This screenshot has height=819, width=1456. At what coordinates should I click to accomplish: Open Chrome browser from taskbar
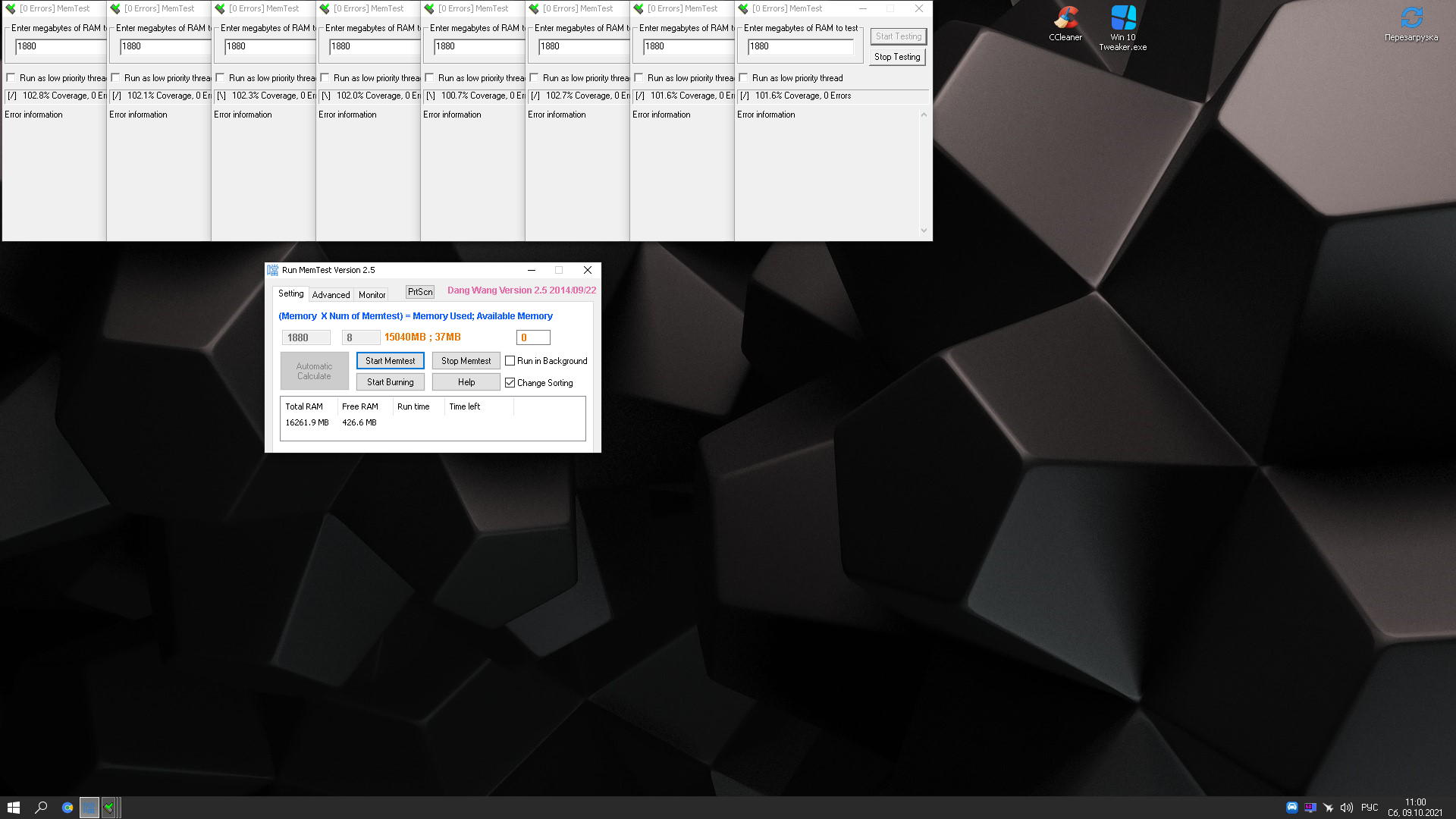click(67, 808)
